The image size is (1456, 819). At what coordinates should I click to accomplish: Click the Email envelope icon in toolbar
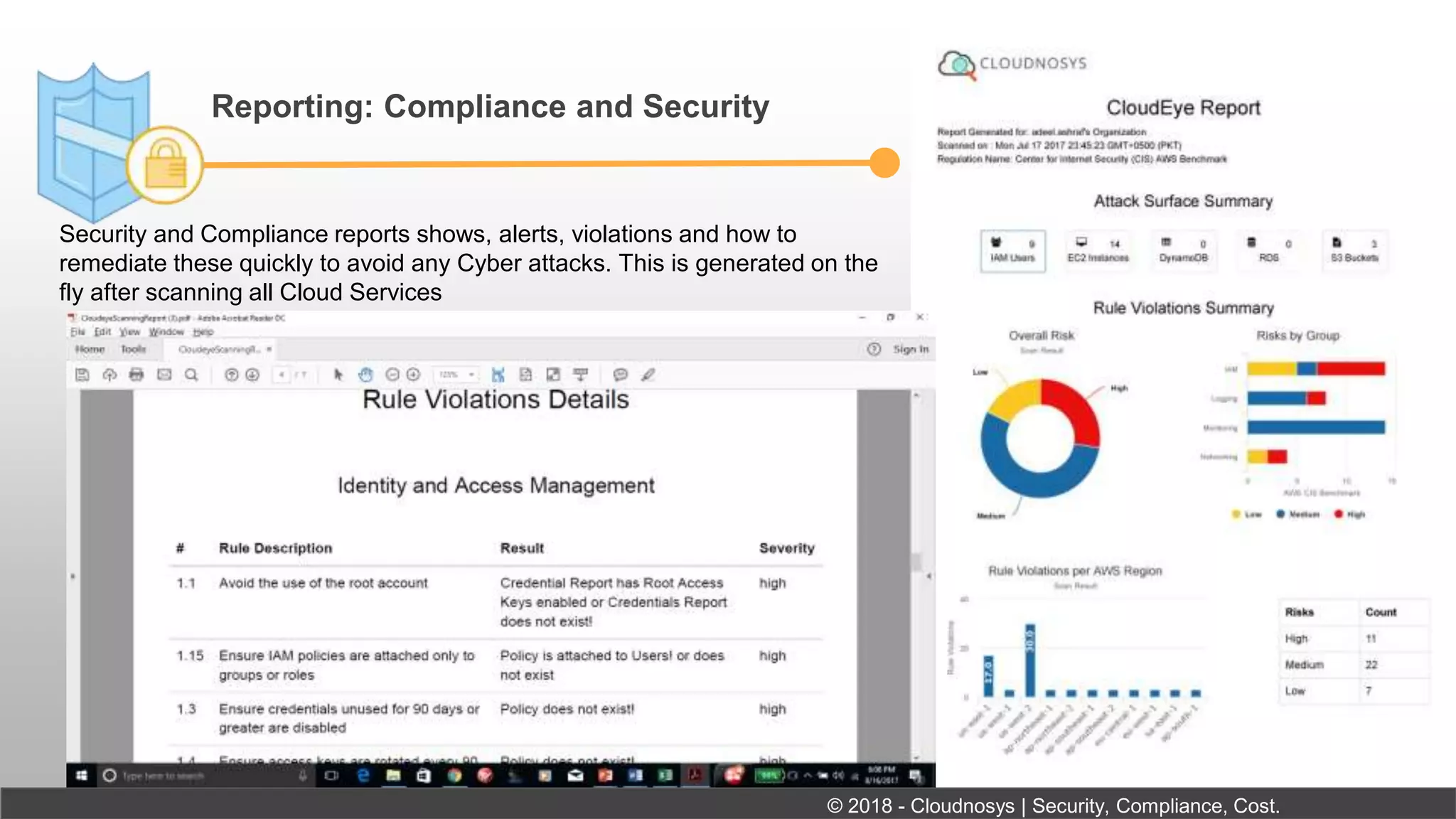click(164, 375)
